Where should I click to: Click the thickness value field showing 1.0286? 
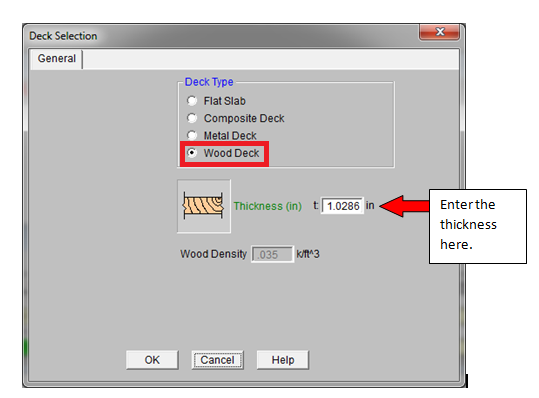tap(342, 206)
